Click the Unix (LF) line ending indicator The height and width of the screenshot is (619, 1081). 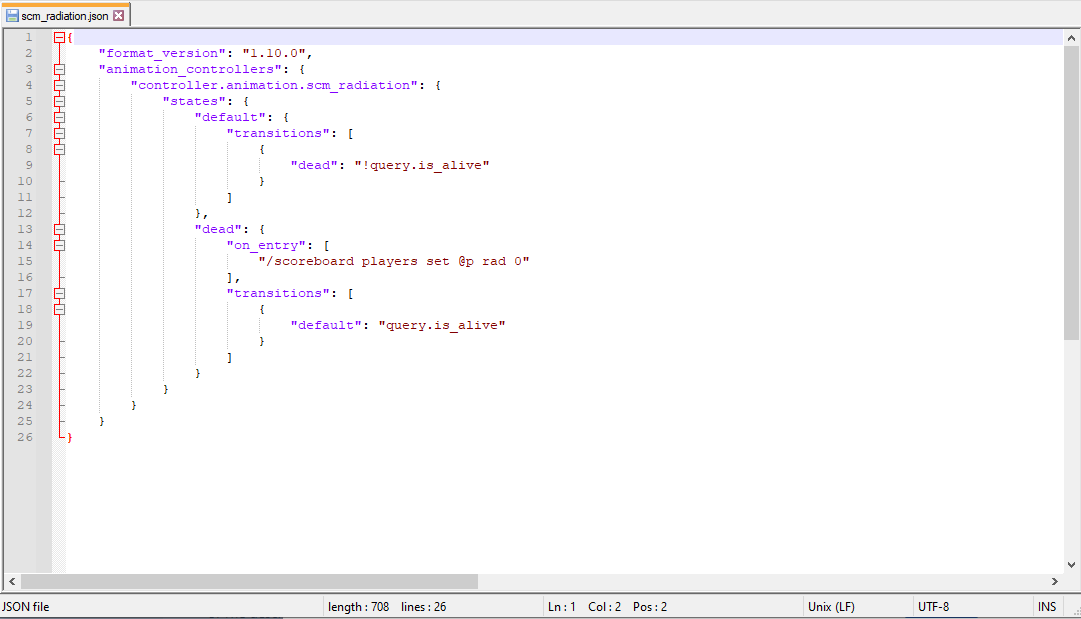tap(831, 607)
